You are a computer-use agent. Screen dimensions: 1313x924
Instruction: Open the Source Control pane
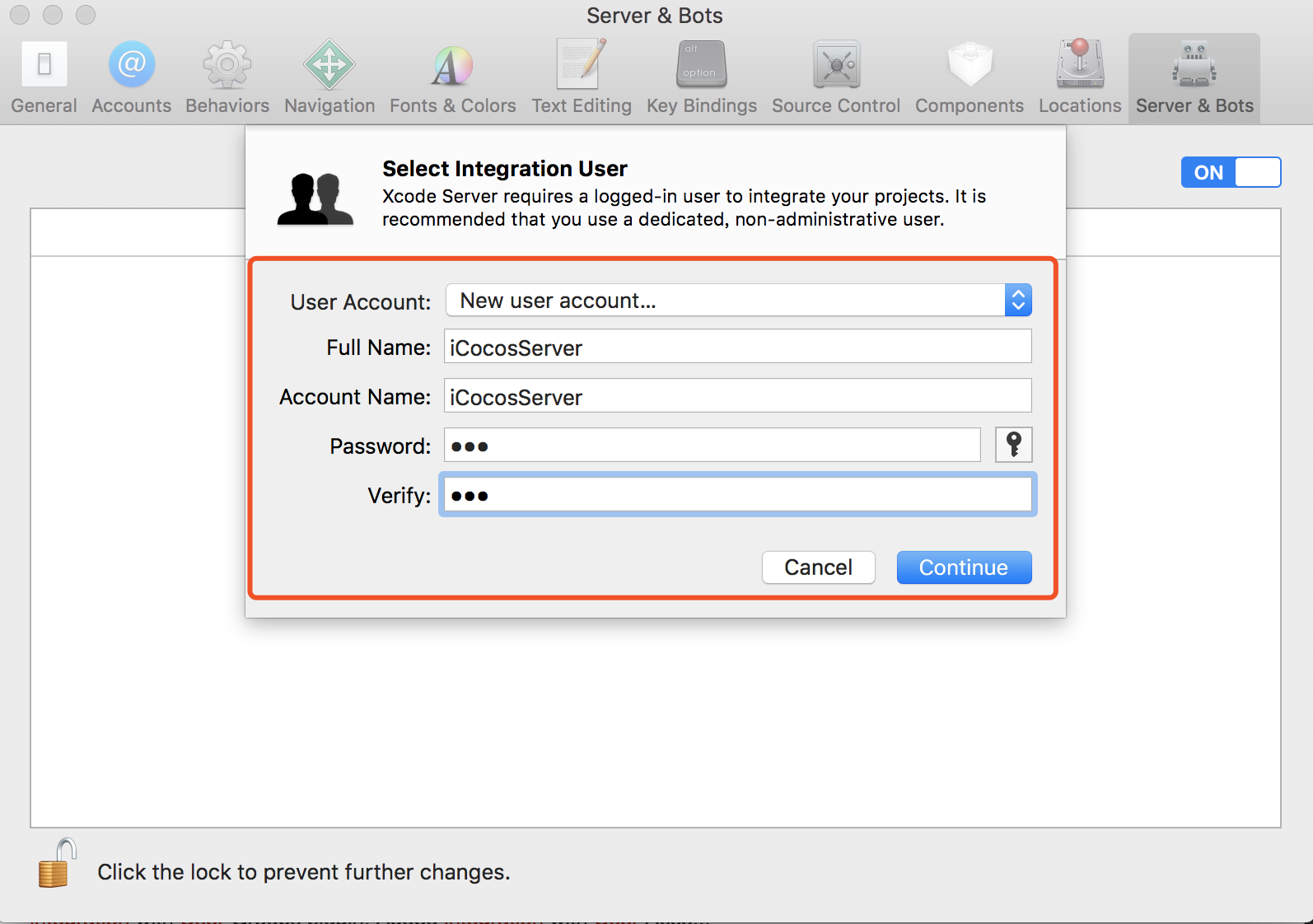click(x=836, y=78)
